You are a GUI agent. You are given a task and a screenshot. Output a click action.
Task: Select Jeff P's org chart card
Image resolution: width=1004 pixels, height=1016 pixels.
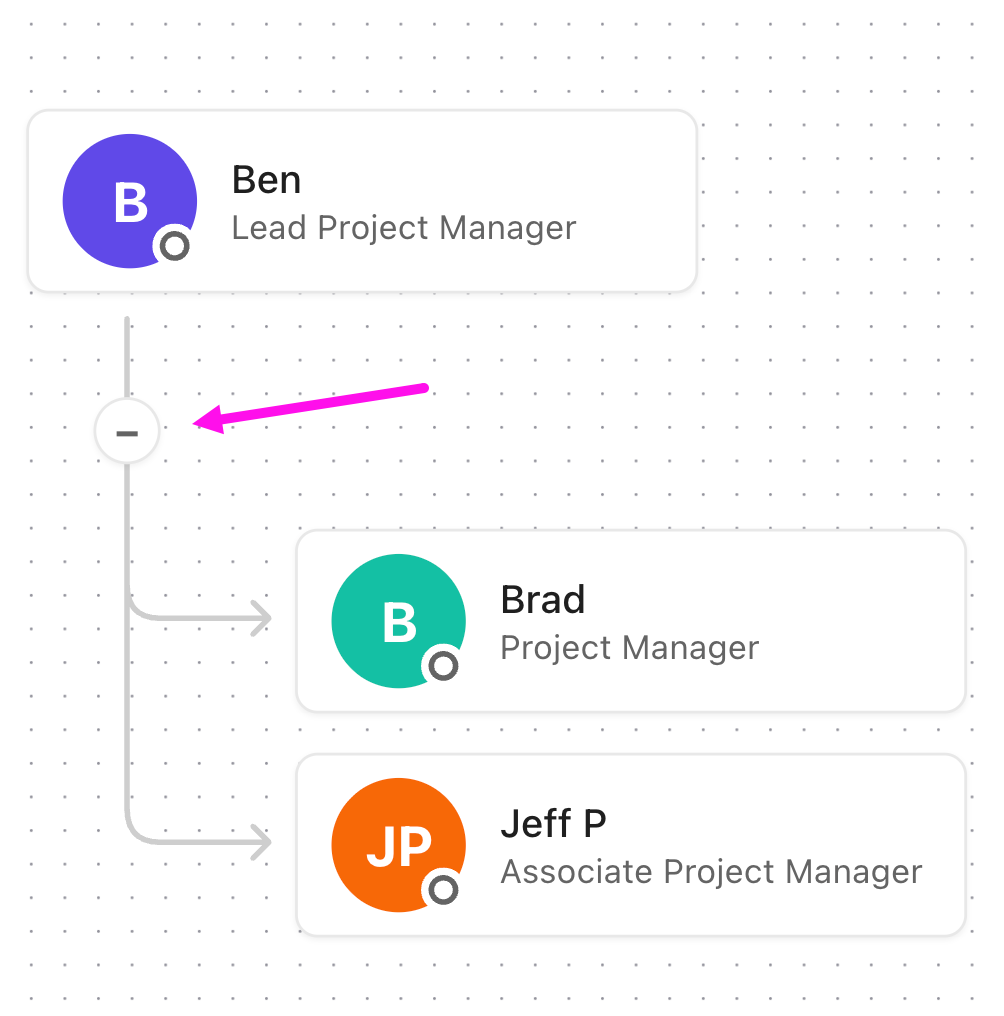pos(631,845)
